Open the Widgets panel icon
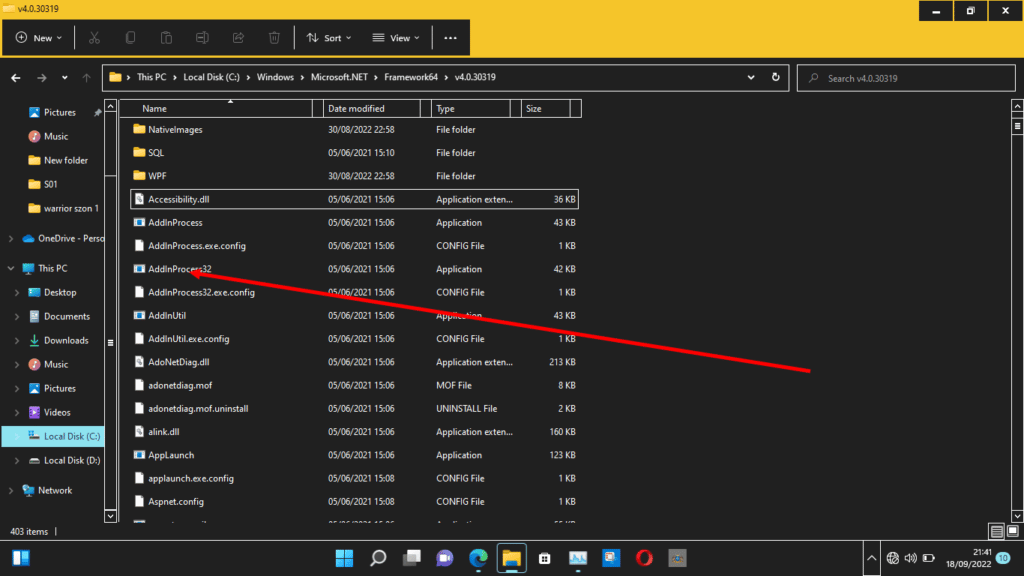 pos(21,558)
